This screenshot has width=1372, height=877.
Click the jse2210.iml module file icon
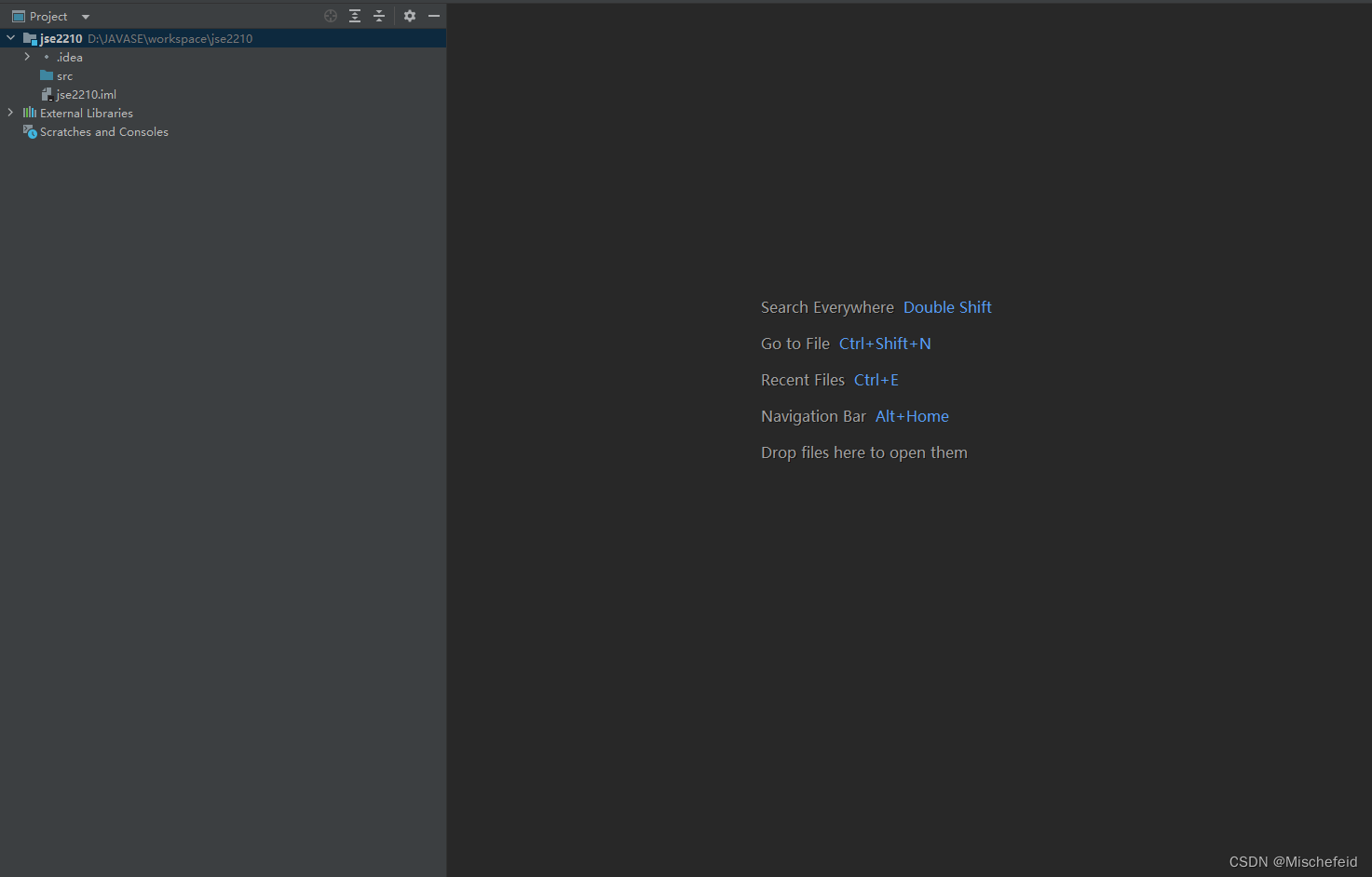[48, 94]
